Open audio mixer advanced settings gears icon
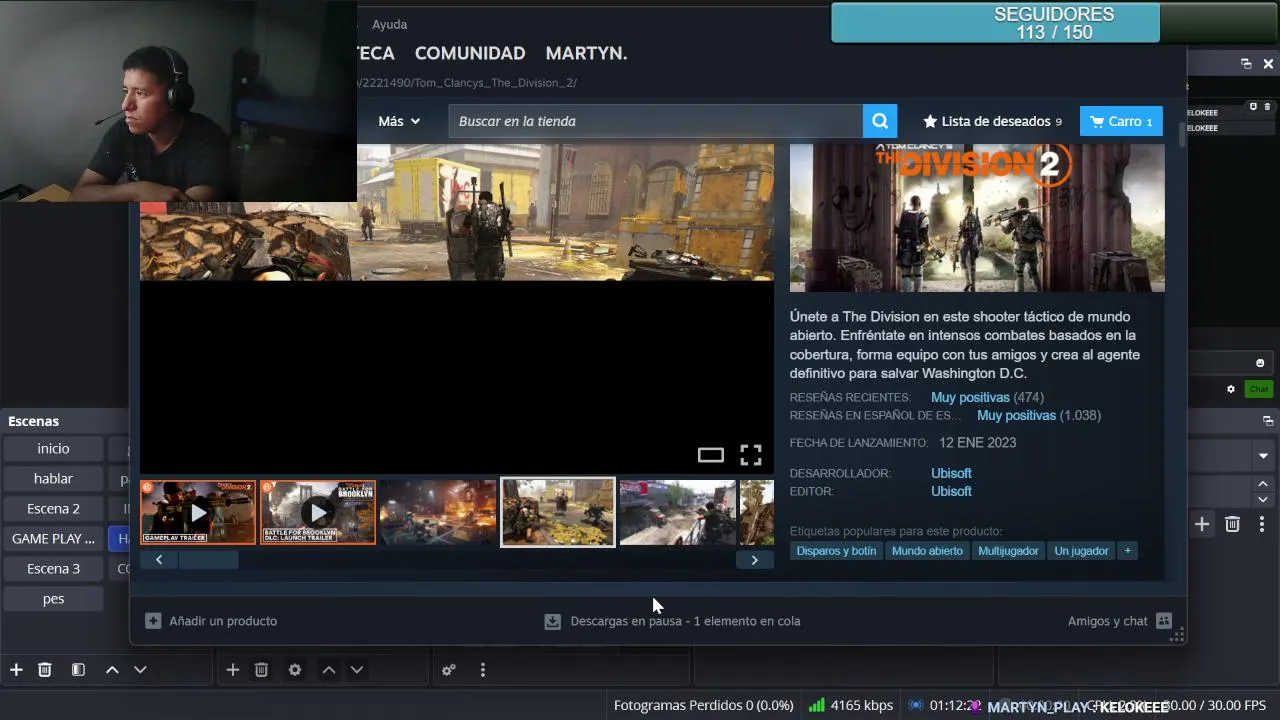 pyautogui.click(x=449, y=670)
